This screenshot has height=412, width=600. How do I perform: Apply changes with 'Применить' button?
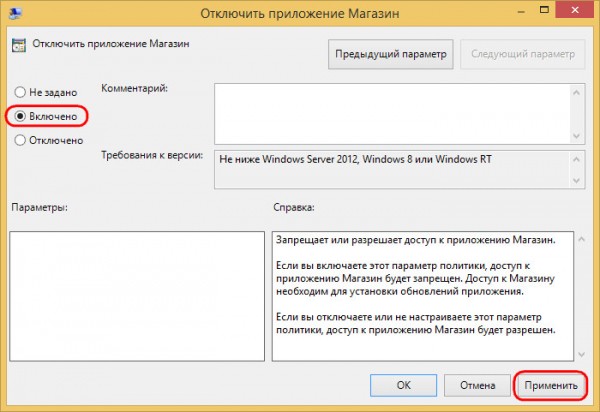(551, 385)
